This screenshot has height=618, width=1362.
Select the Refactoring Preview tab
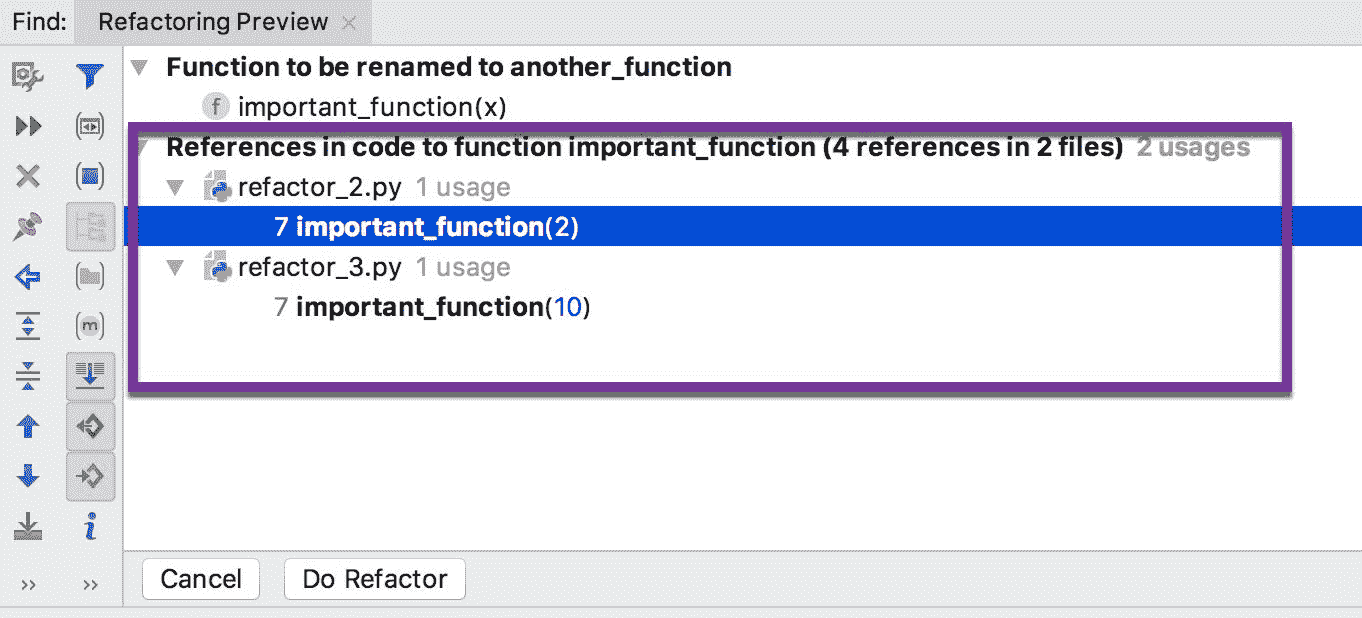(x=213, y=21)
